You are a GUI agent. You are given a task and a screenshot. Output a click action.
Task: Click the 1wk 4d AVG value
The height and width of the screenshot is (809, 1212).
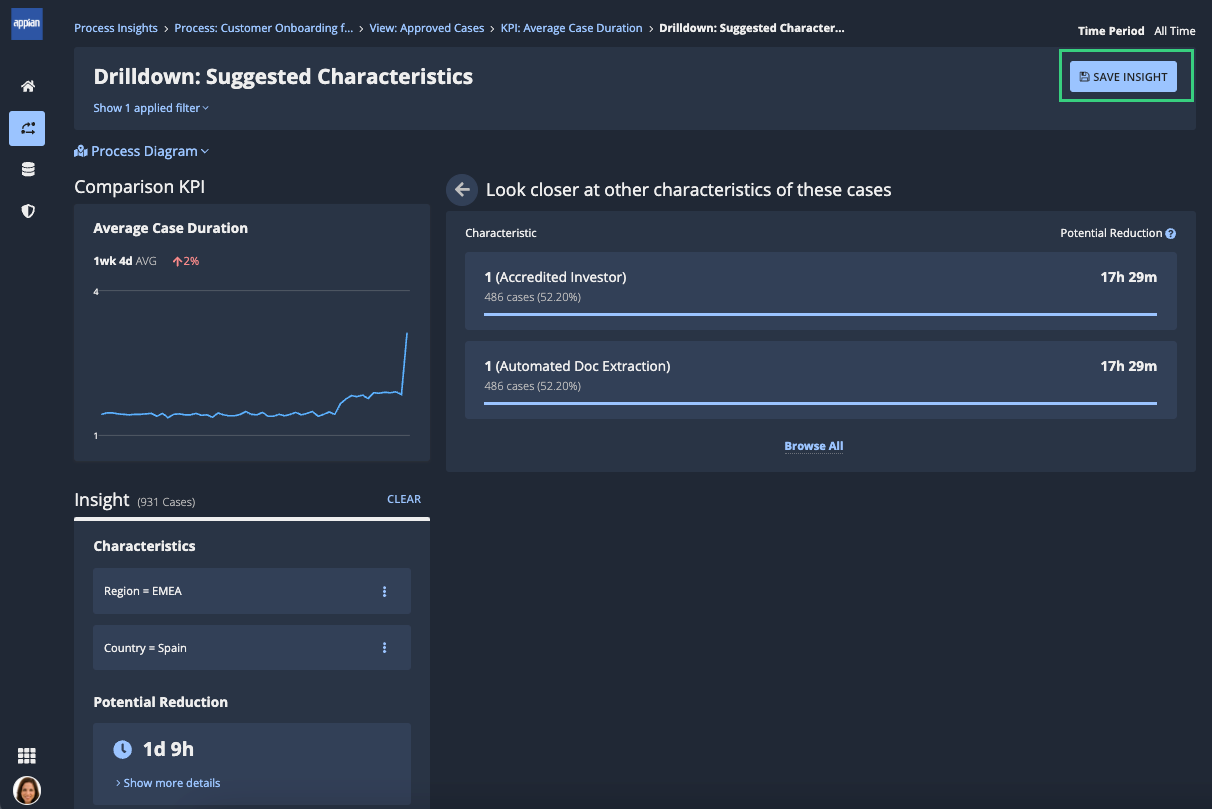point(125,261)
